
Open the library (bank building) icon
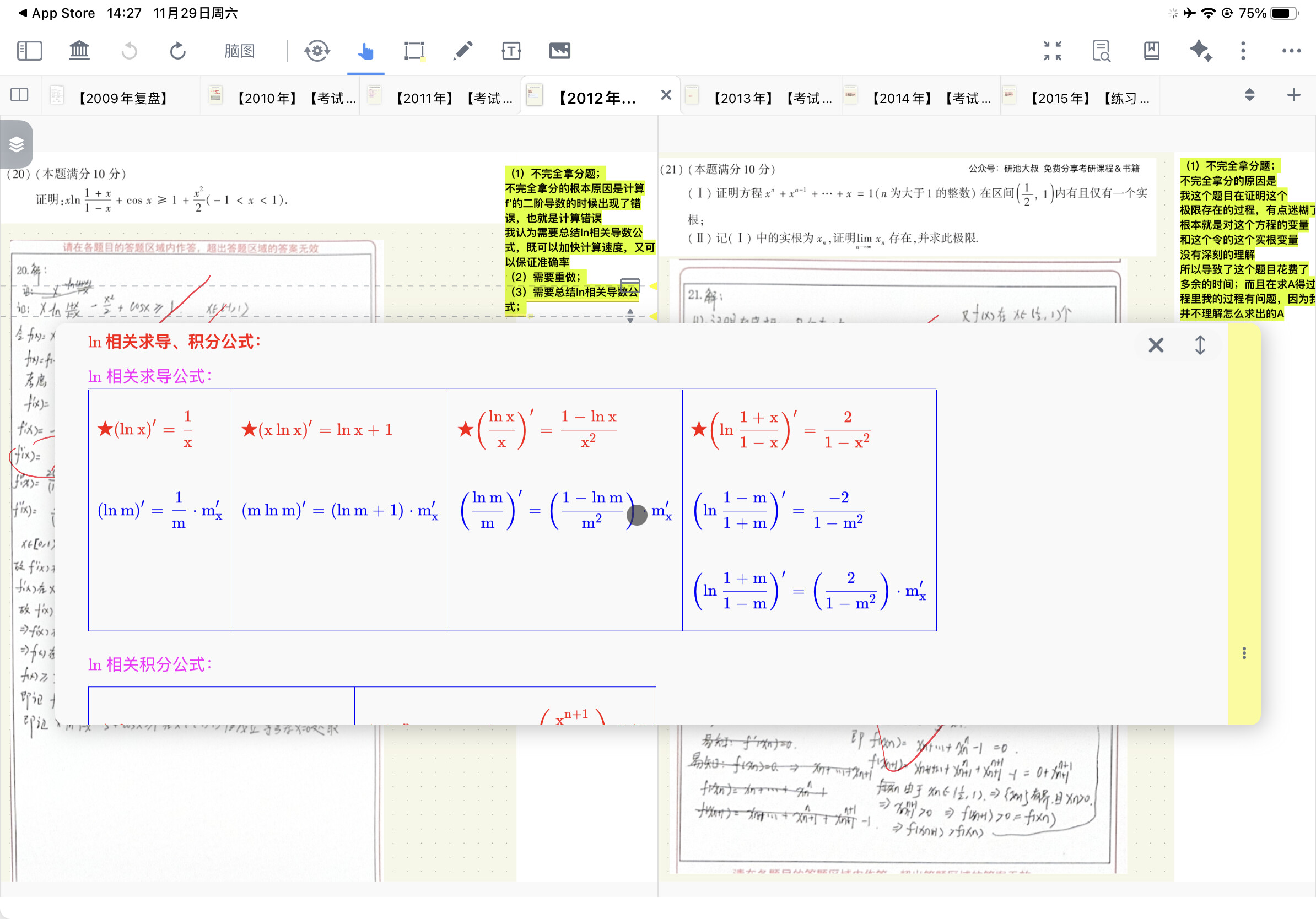coord(79,51)
